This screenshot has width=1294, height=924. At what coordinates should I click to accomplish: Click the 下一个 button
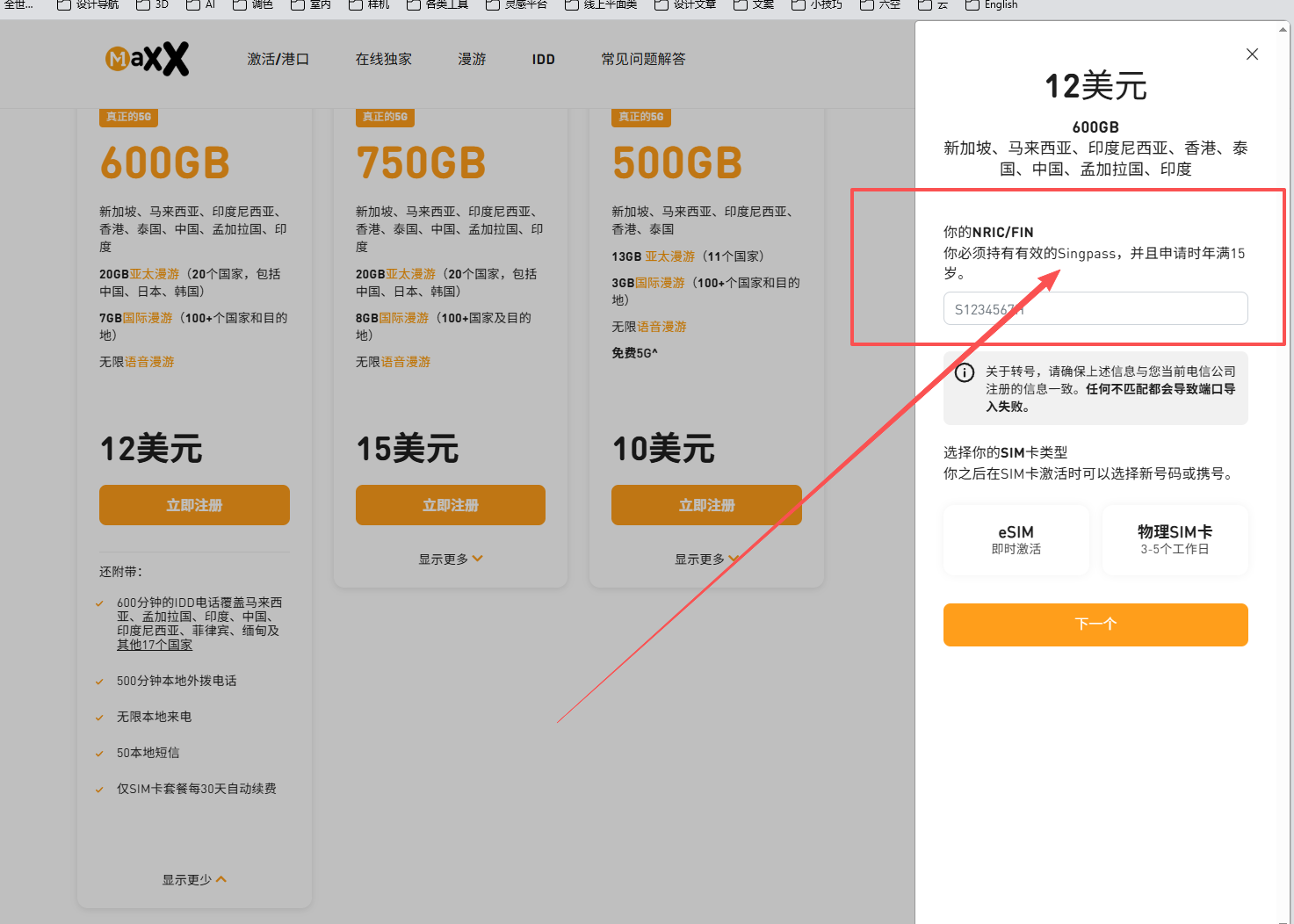(1095, 624)
